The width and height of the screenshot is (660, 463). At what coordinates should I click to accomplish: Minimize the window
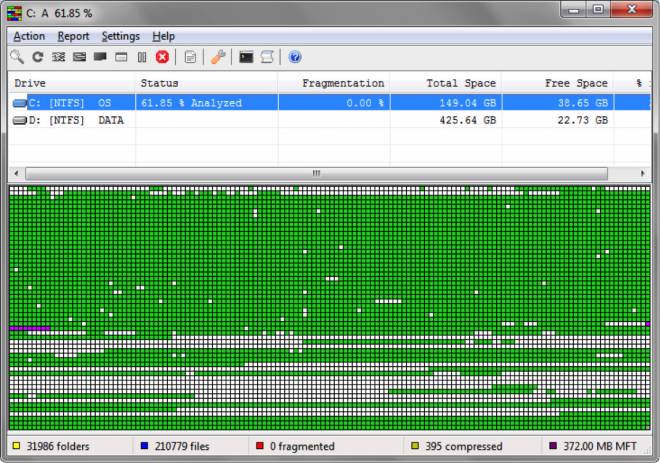click(x=574, y=9)
